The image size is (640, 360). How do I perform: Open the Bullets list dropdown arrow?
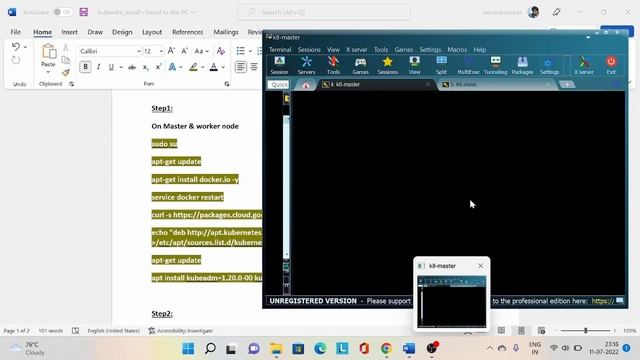(x=250, y=51)
